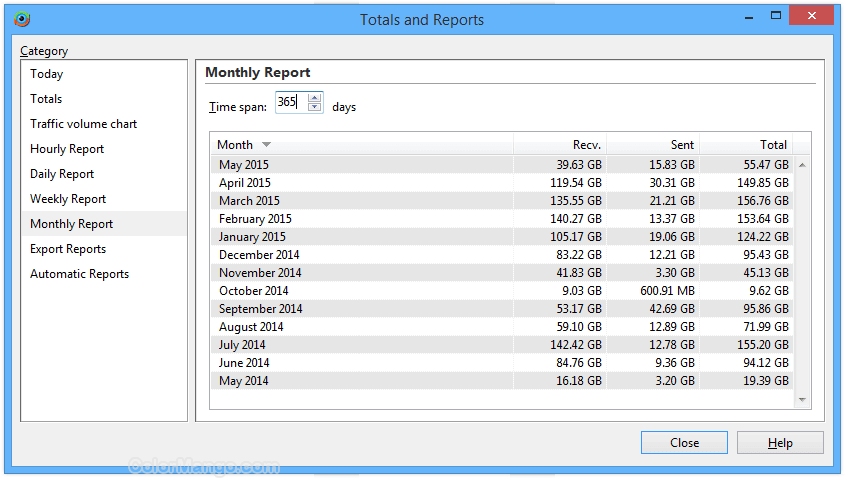This screenshot has width=846, height=478.
Task: Open Automatic Reports category
Action: (x=79, y=274)
